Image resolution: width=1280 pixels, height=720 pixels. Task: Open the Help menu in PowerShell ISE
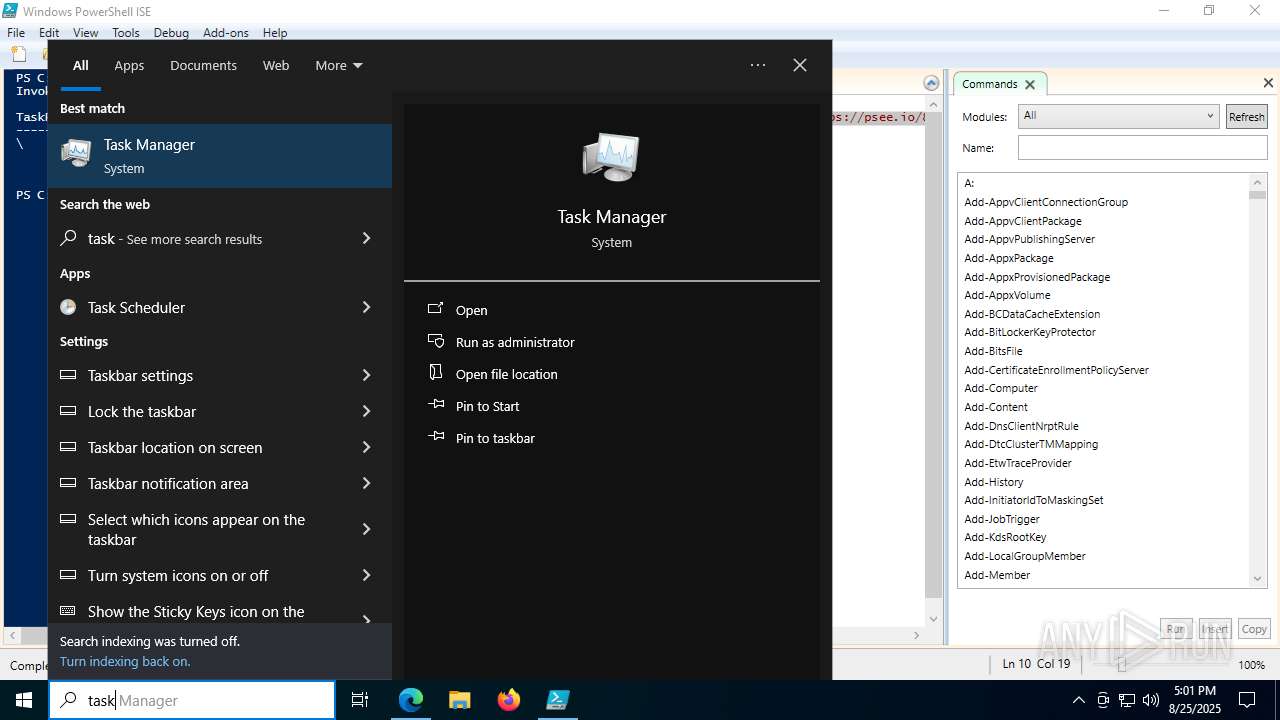275,33
